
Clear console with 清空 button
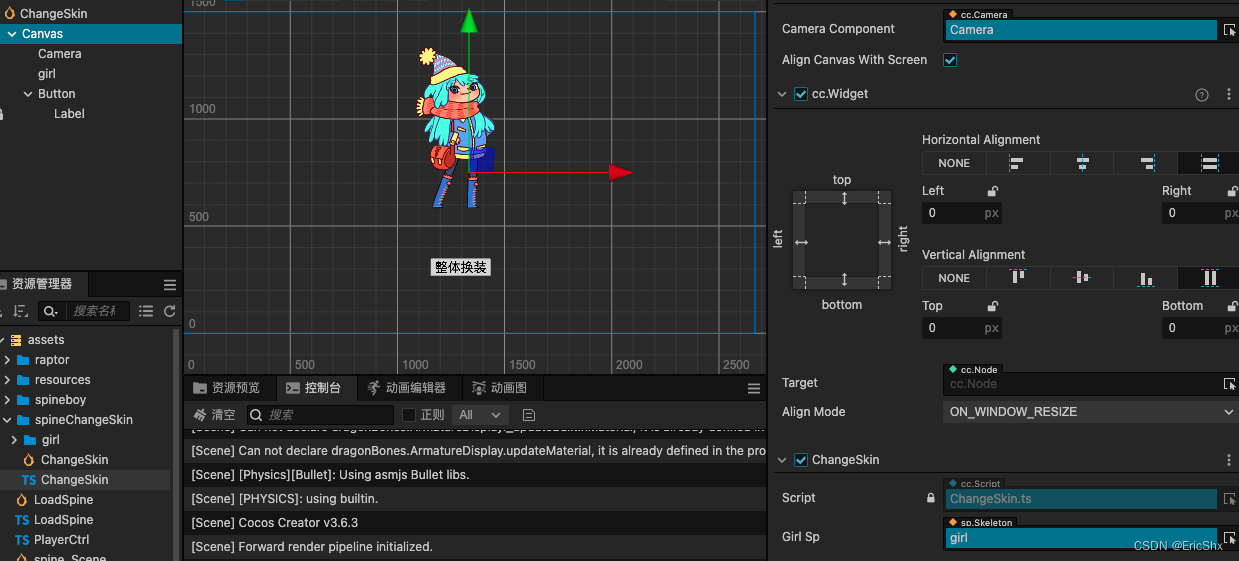pyautogui.click(x=215, y=415)
